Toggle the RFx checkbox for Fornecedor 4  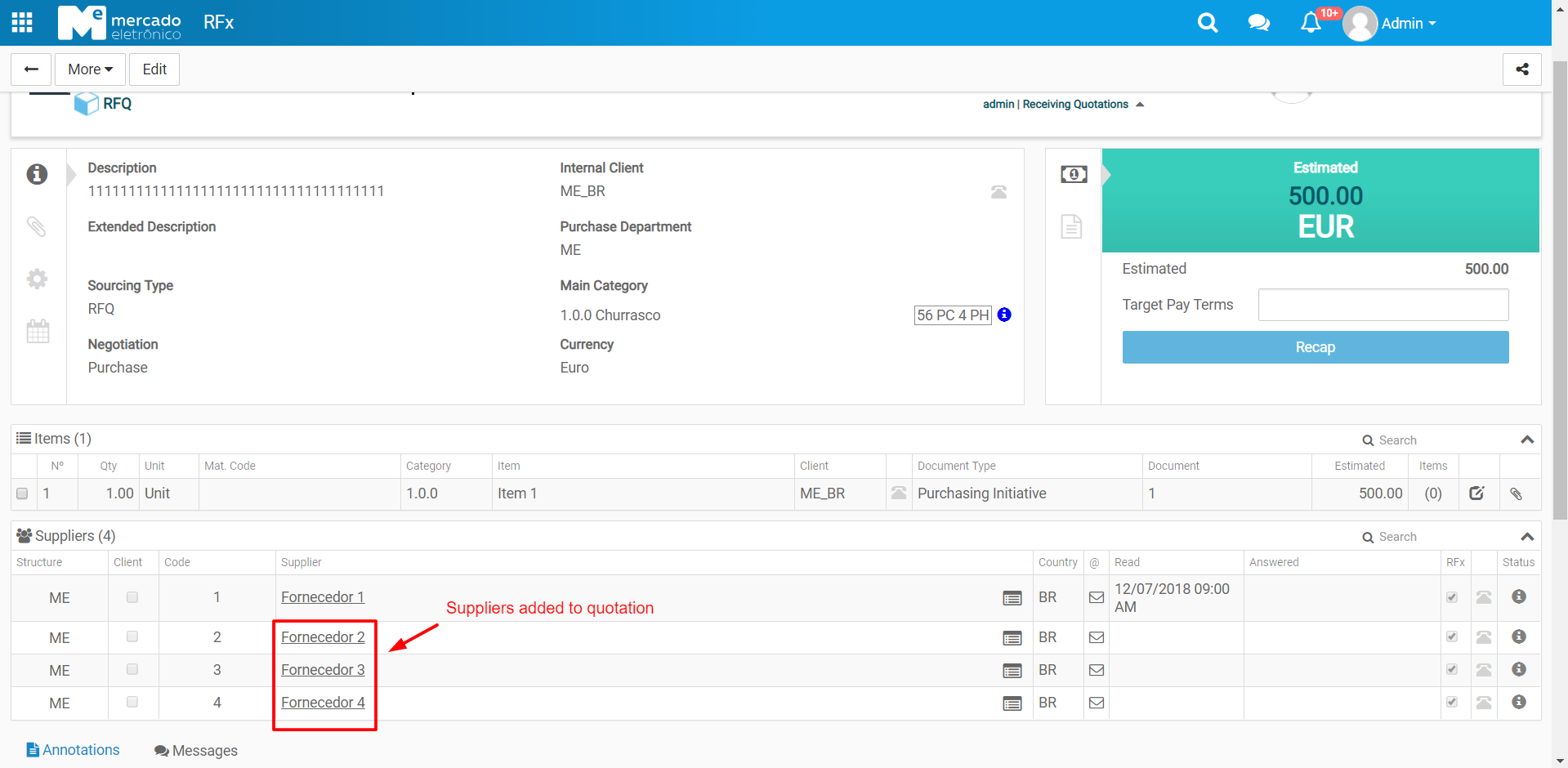[1451, 702]
